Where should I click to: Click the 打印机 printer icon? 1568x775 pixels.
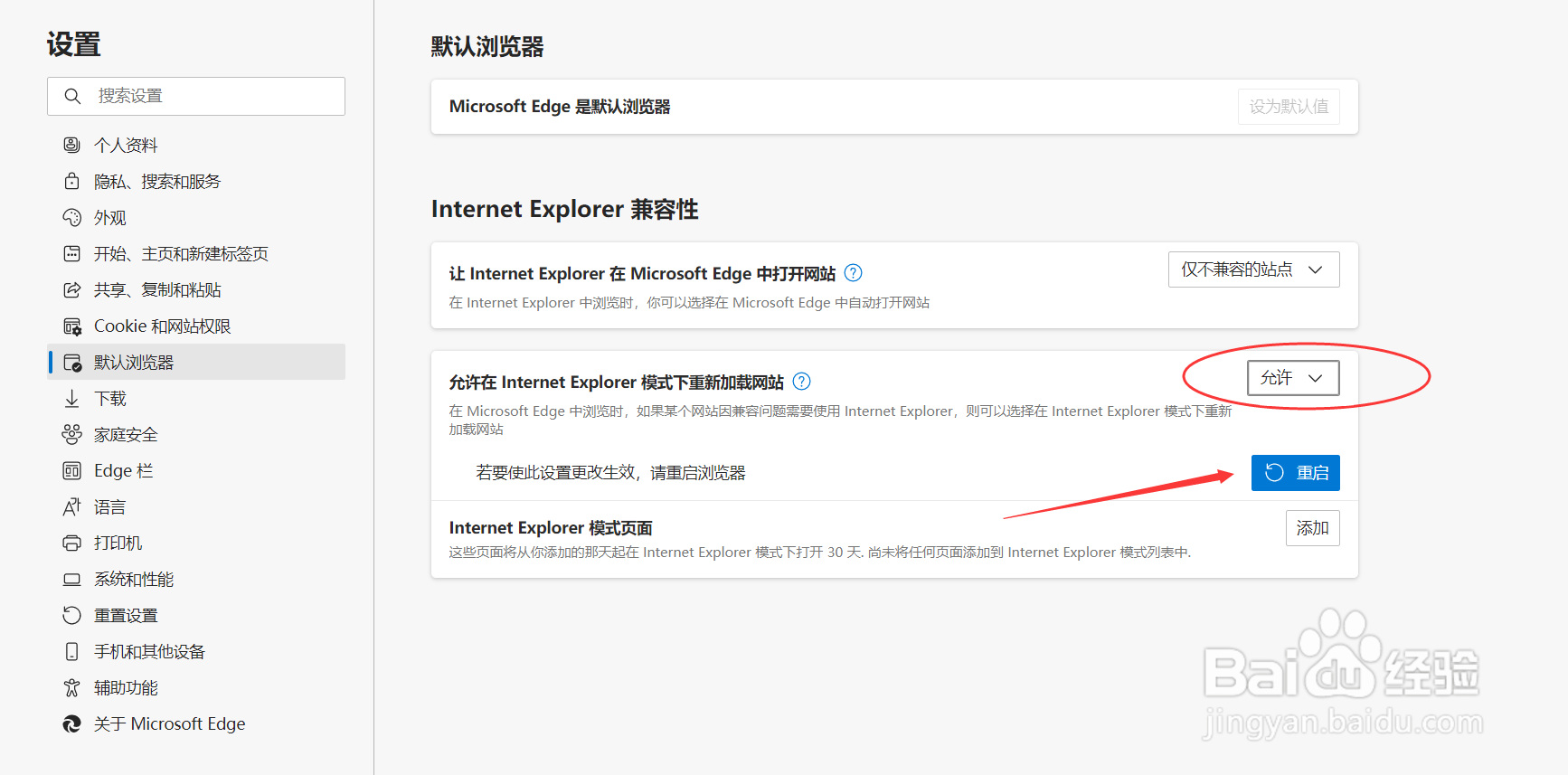point(71,543)
